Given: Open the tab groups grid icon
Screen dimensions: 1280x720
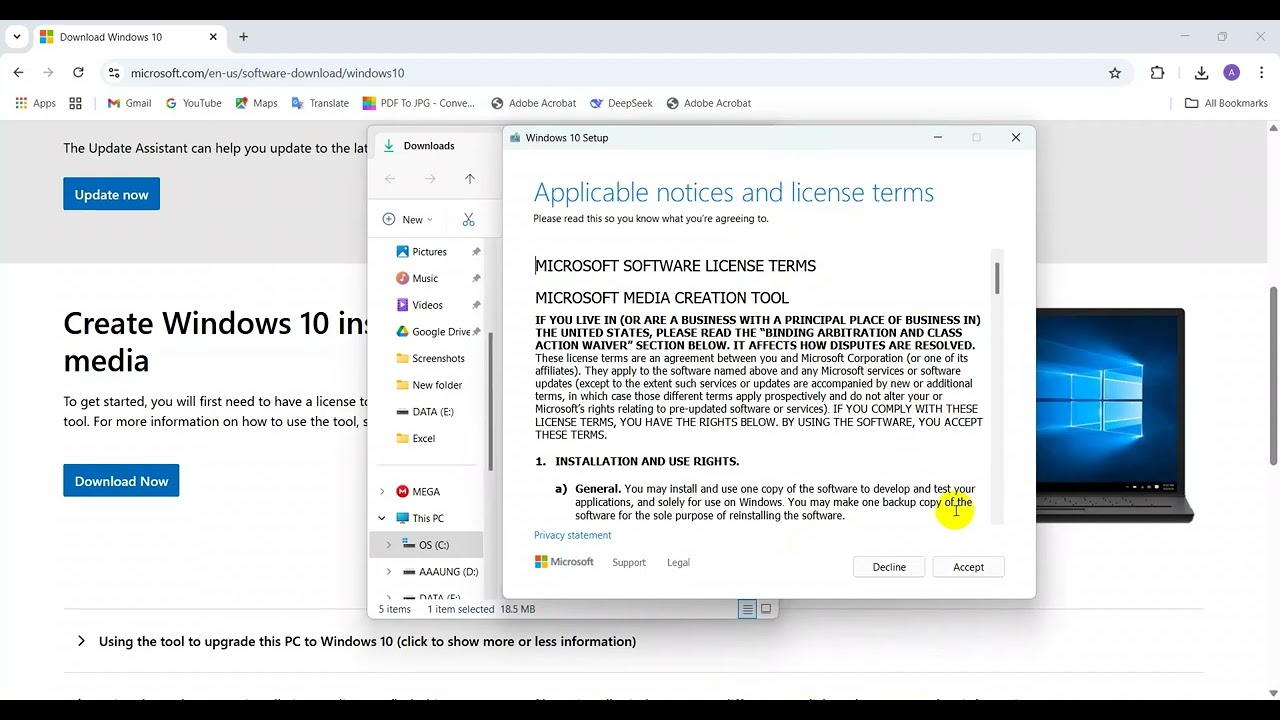Looking at the screenshot, I should coord(75,103).
